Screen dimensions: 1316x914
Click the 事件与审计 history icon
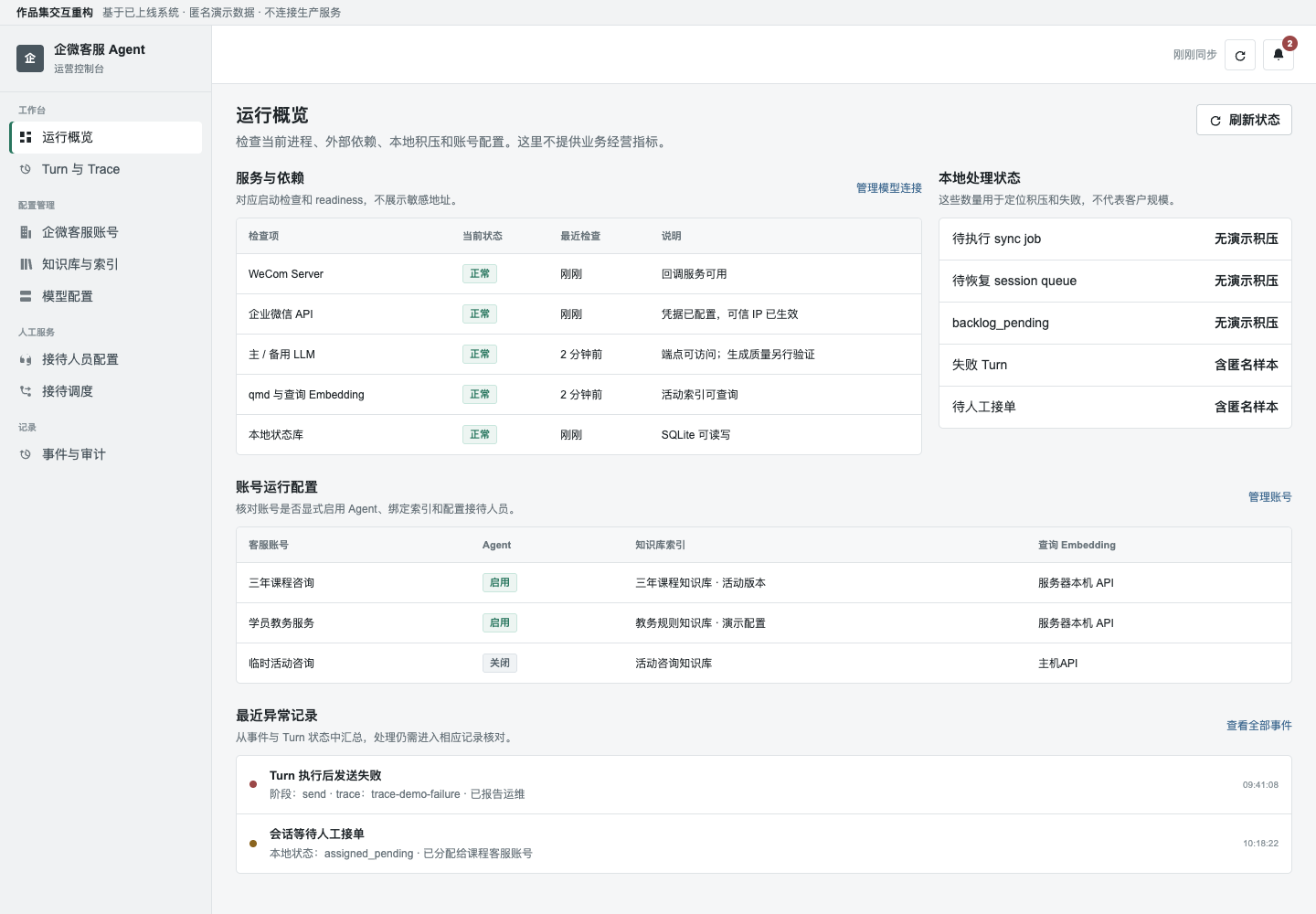coord(26,454)
